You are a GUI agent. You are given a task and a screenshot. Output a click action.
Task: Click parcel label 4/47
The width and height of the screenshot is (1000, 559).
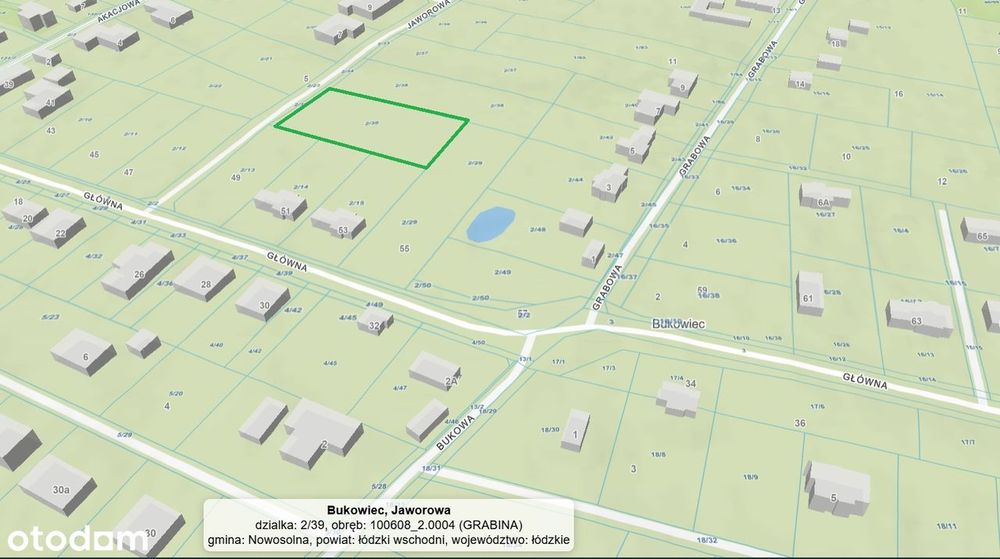click(399, 388)
